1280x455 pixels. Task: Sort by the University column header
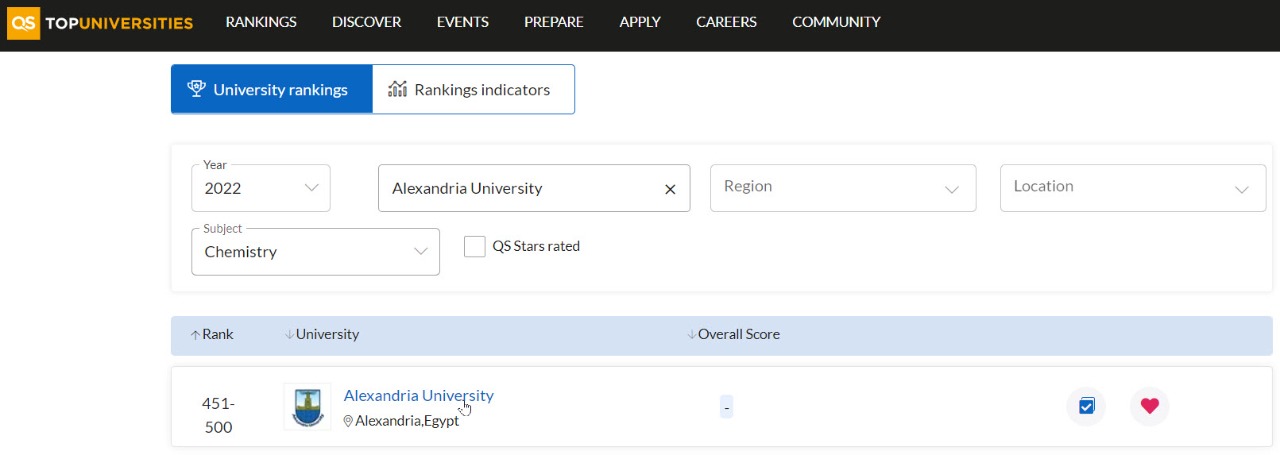click(322, 334)
